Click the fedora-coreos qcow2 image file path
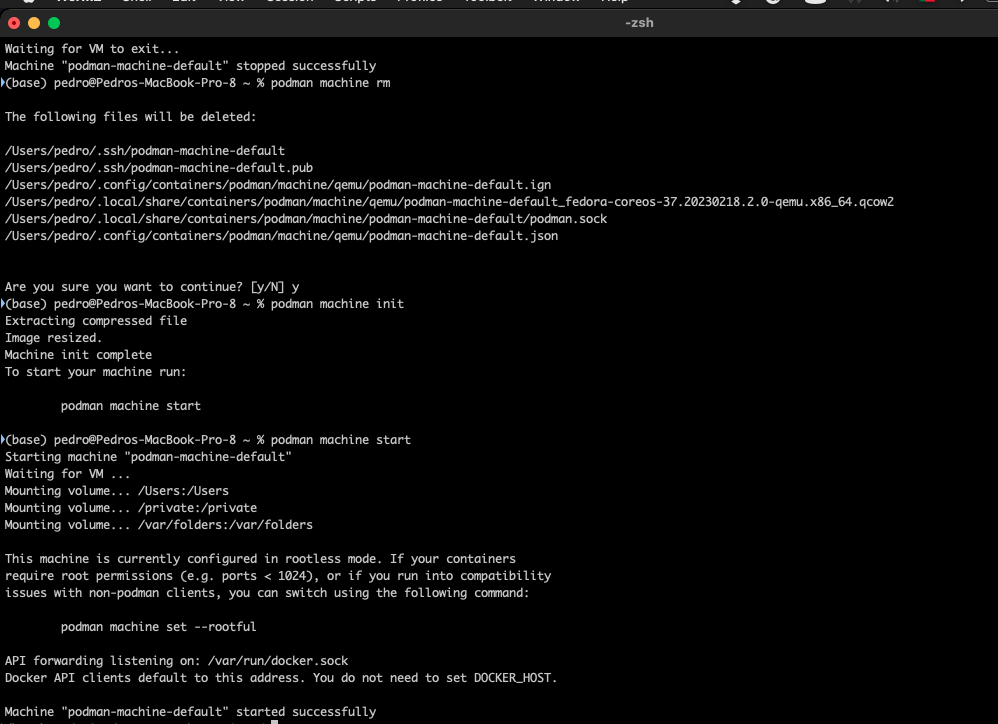Screen dimensions: 998x724 click(449, 202)
